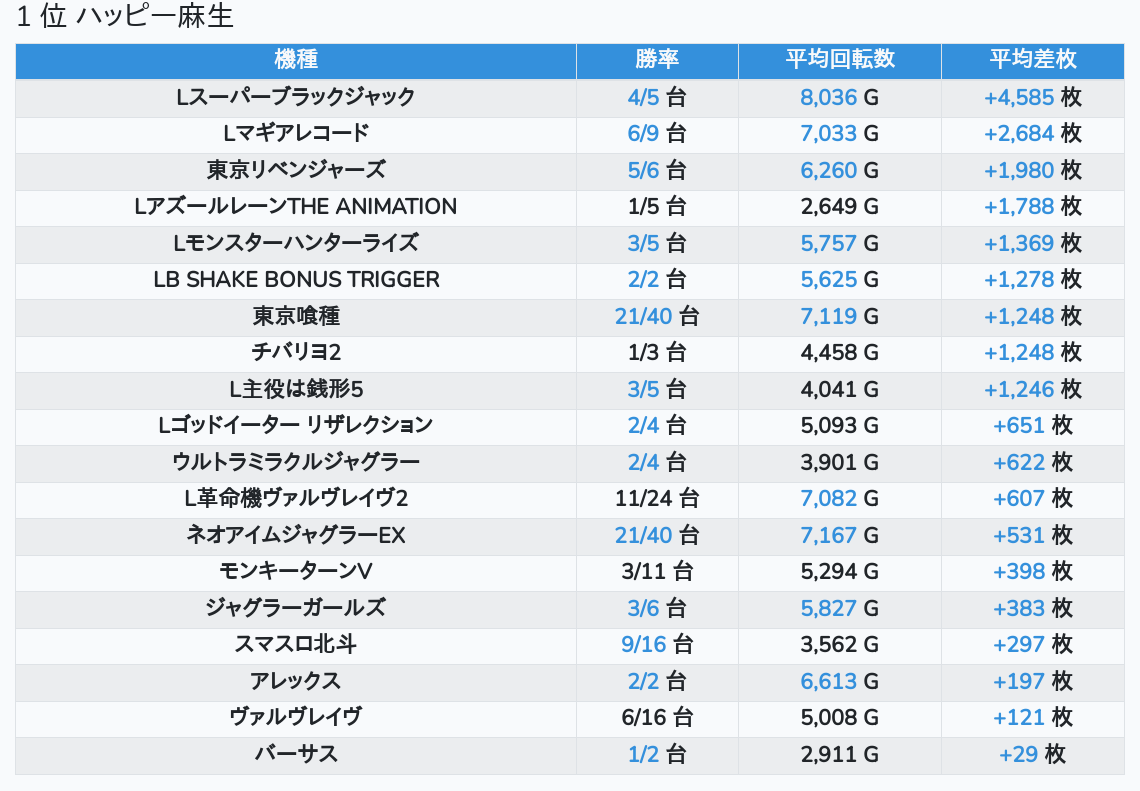
Task: Click the 1位 ハッピー麻生 heading
Action: tap(125, 17)
